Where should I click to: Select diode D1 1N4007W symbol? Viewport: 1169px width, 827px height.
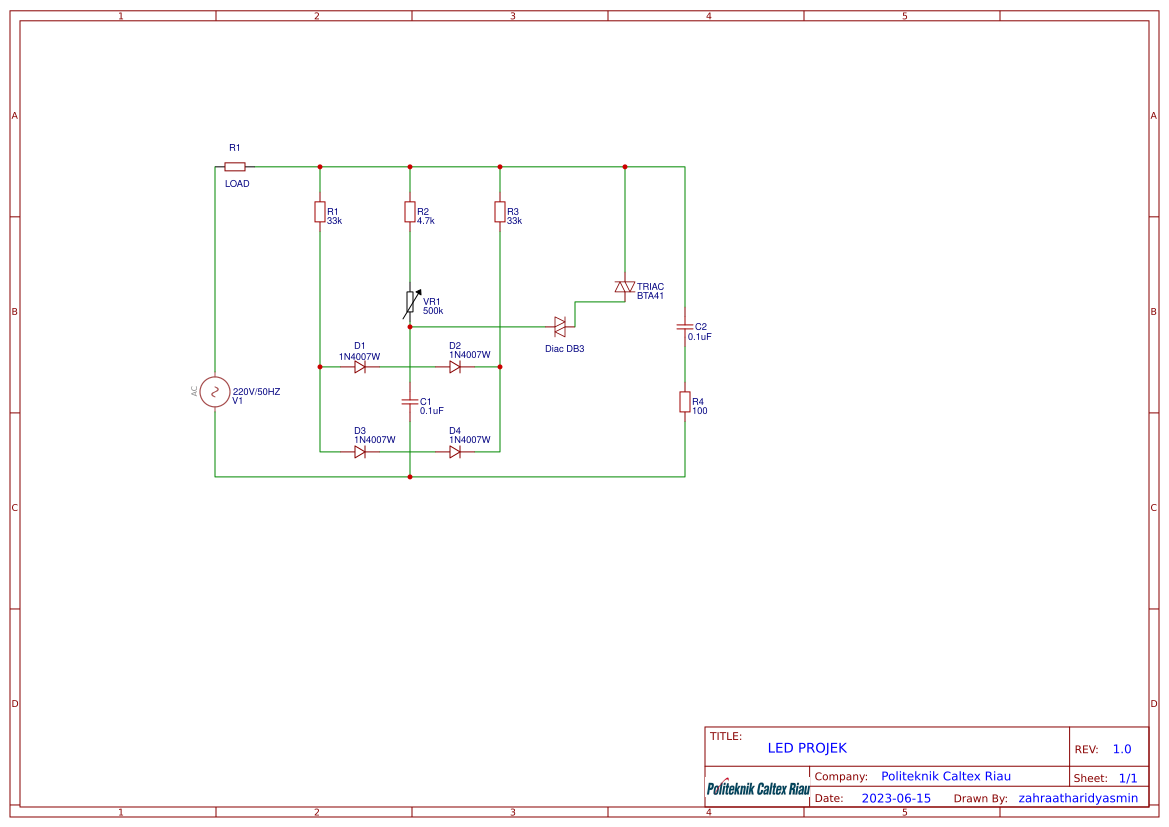(360, 367)
